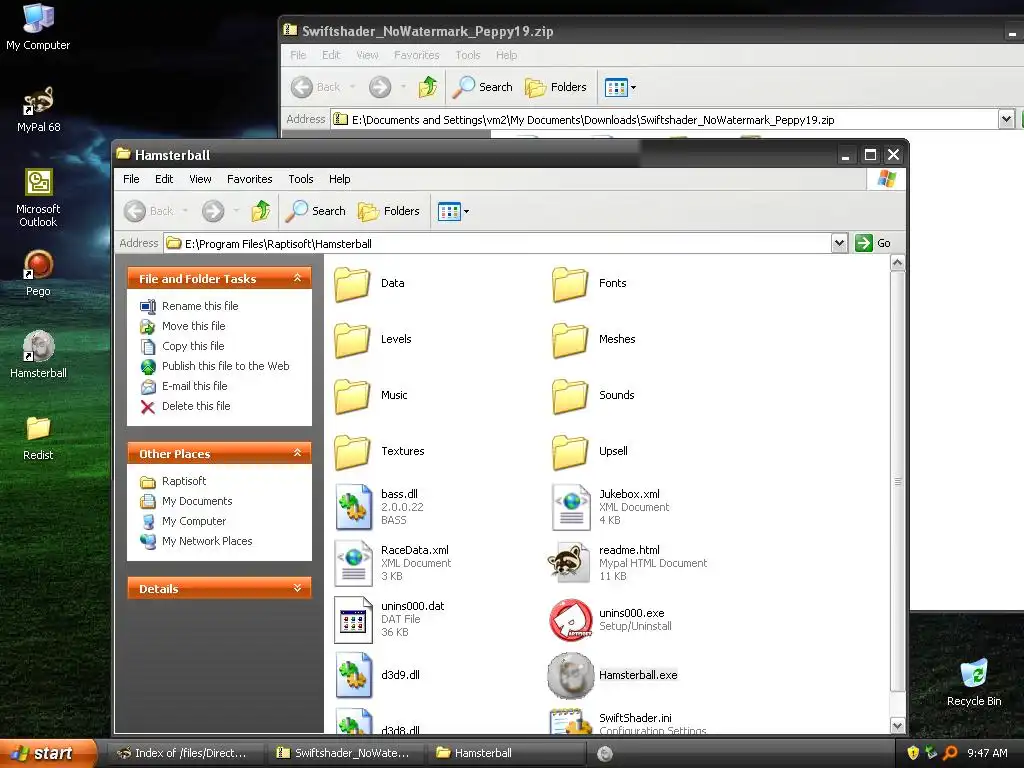This screenshot has width=1024, height=768.
Task: Open the Tools menu in Hamsterball window
Action: (301, 179)
